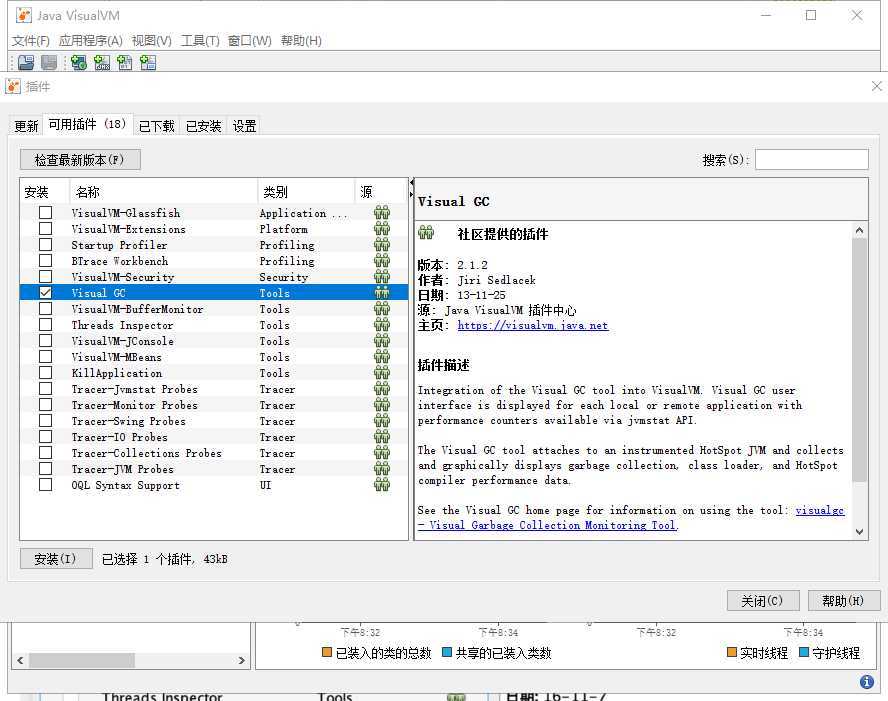Screen dimensions: 888x701
Task: Click description pane scroll down arrow
Action: 859,531
